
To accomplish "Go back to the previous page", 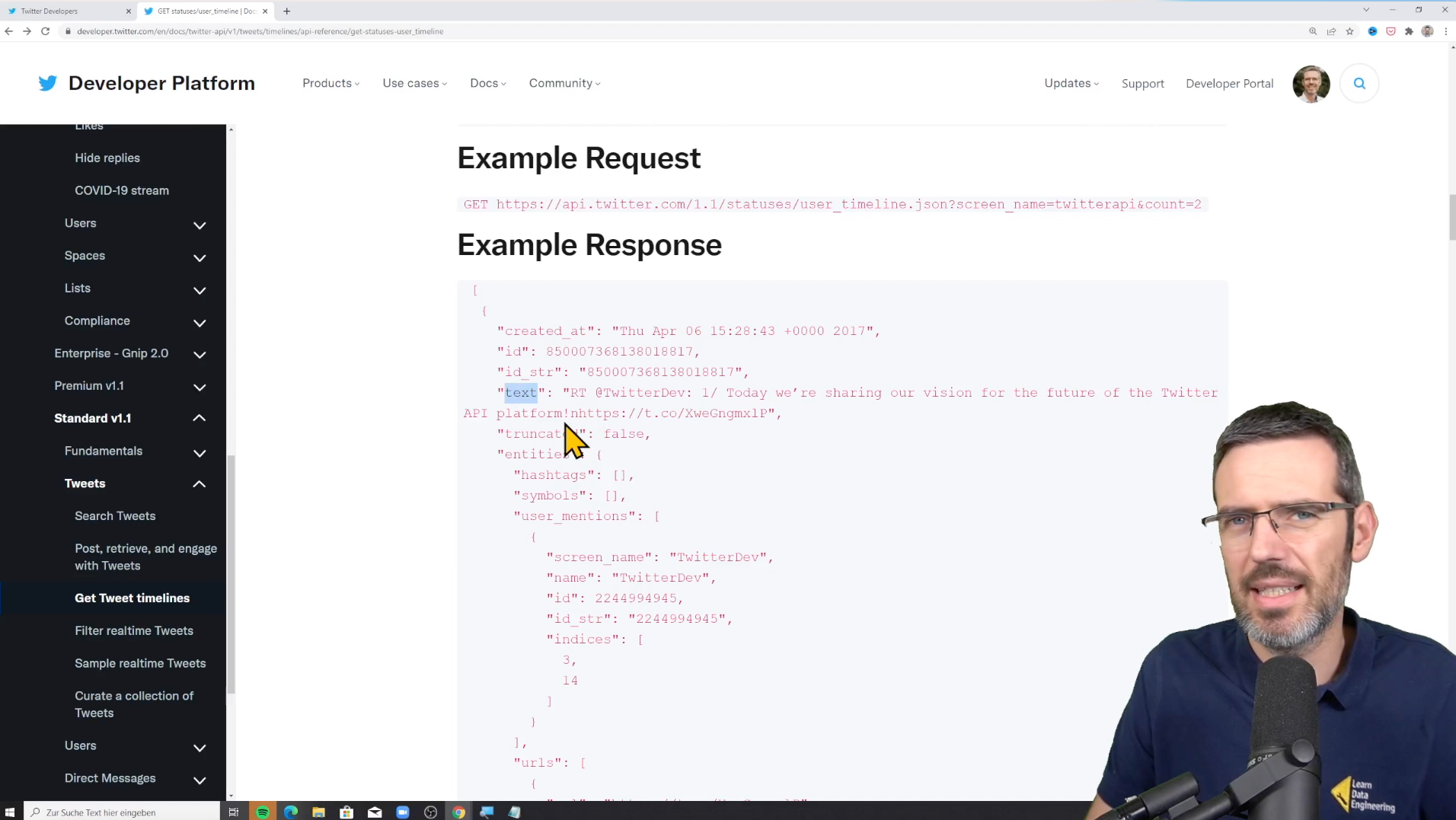I will (x=9, y=31).
